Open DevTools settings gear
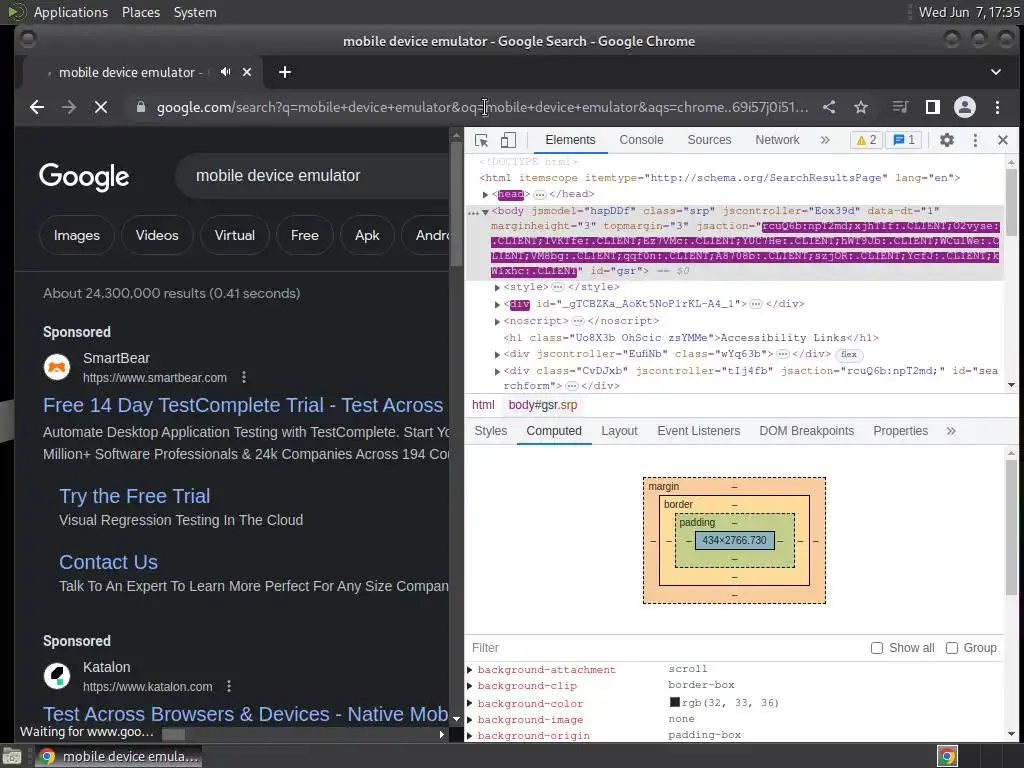Image resolution: width=1024 pixels, height=768 pixels. coord(946,140)
